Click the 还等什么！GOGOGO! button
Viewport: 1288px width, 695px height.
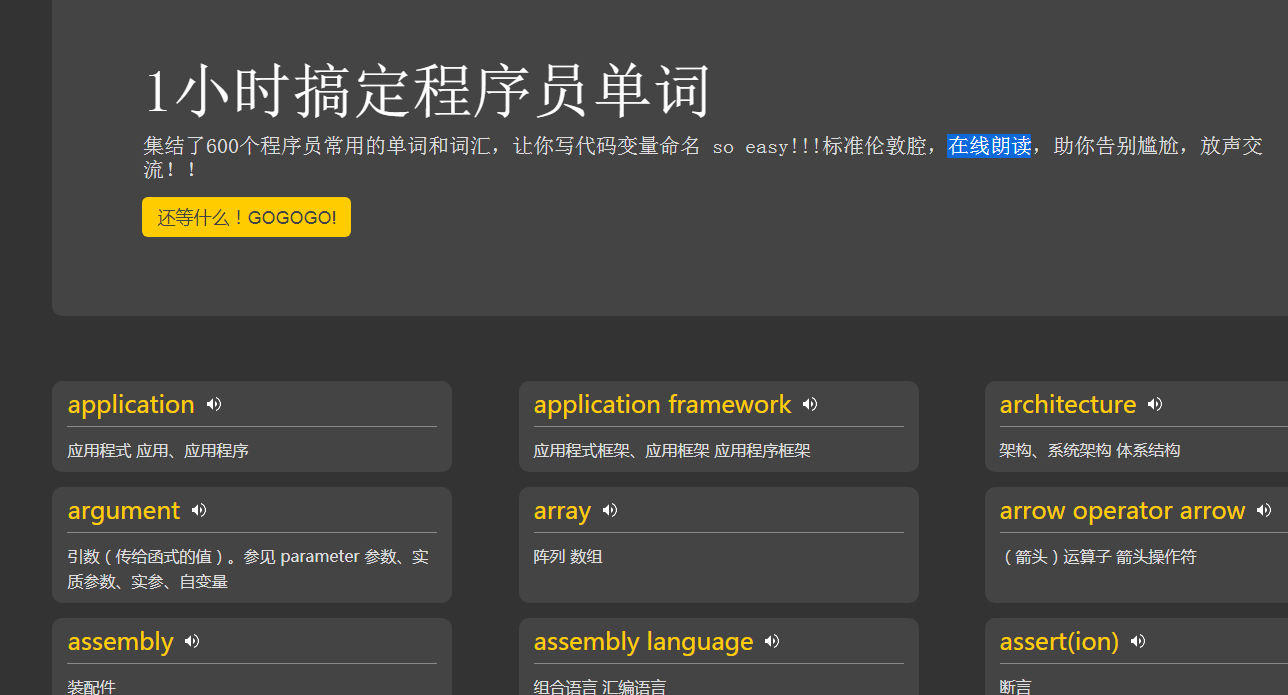(x=246, y=217)
